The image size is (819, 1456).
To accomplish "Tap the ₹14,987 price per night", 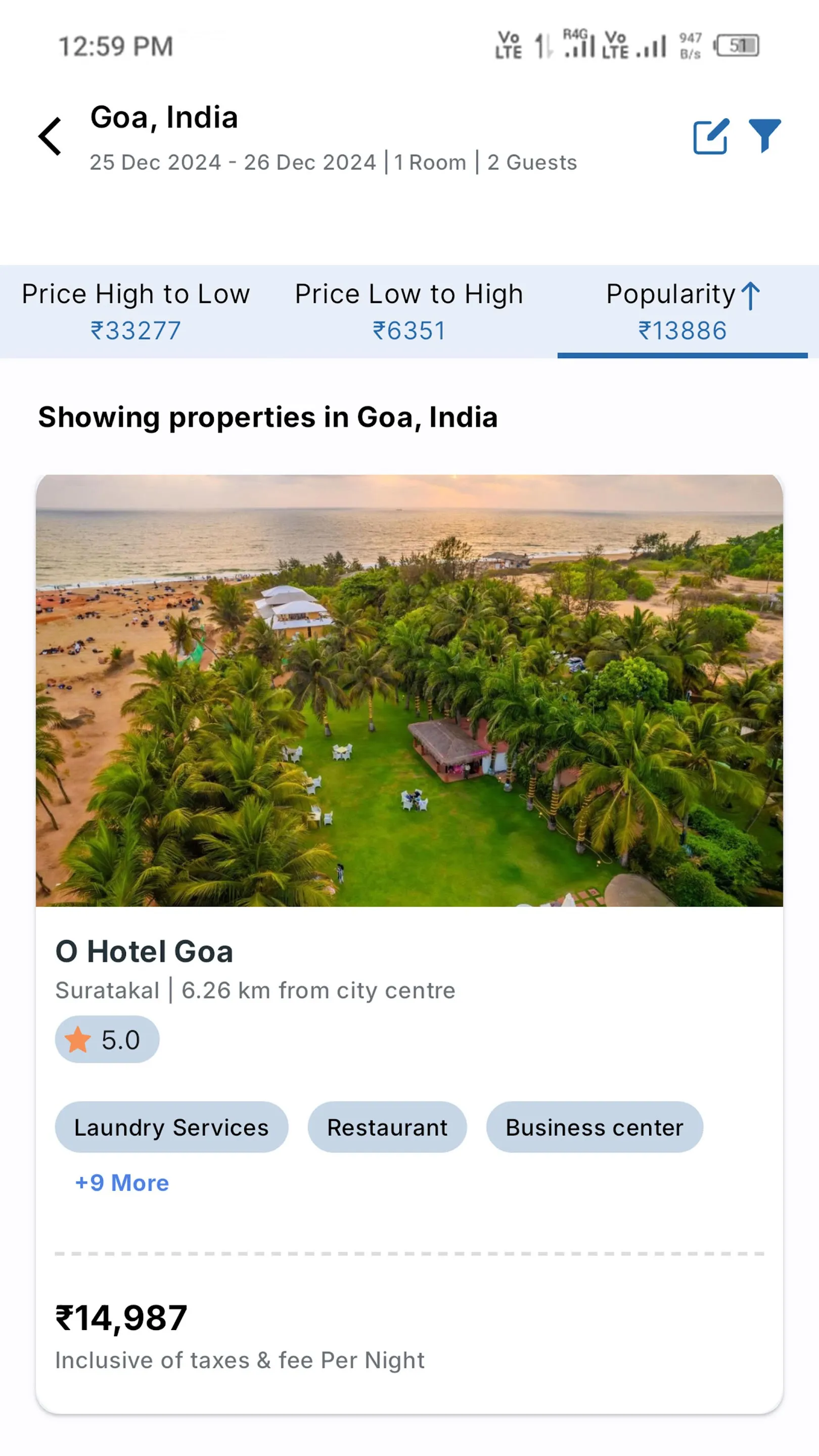I will point(121,1318).
